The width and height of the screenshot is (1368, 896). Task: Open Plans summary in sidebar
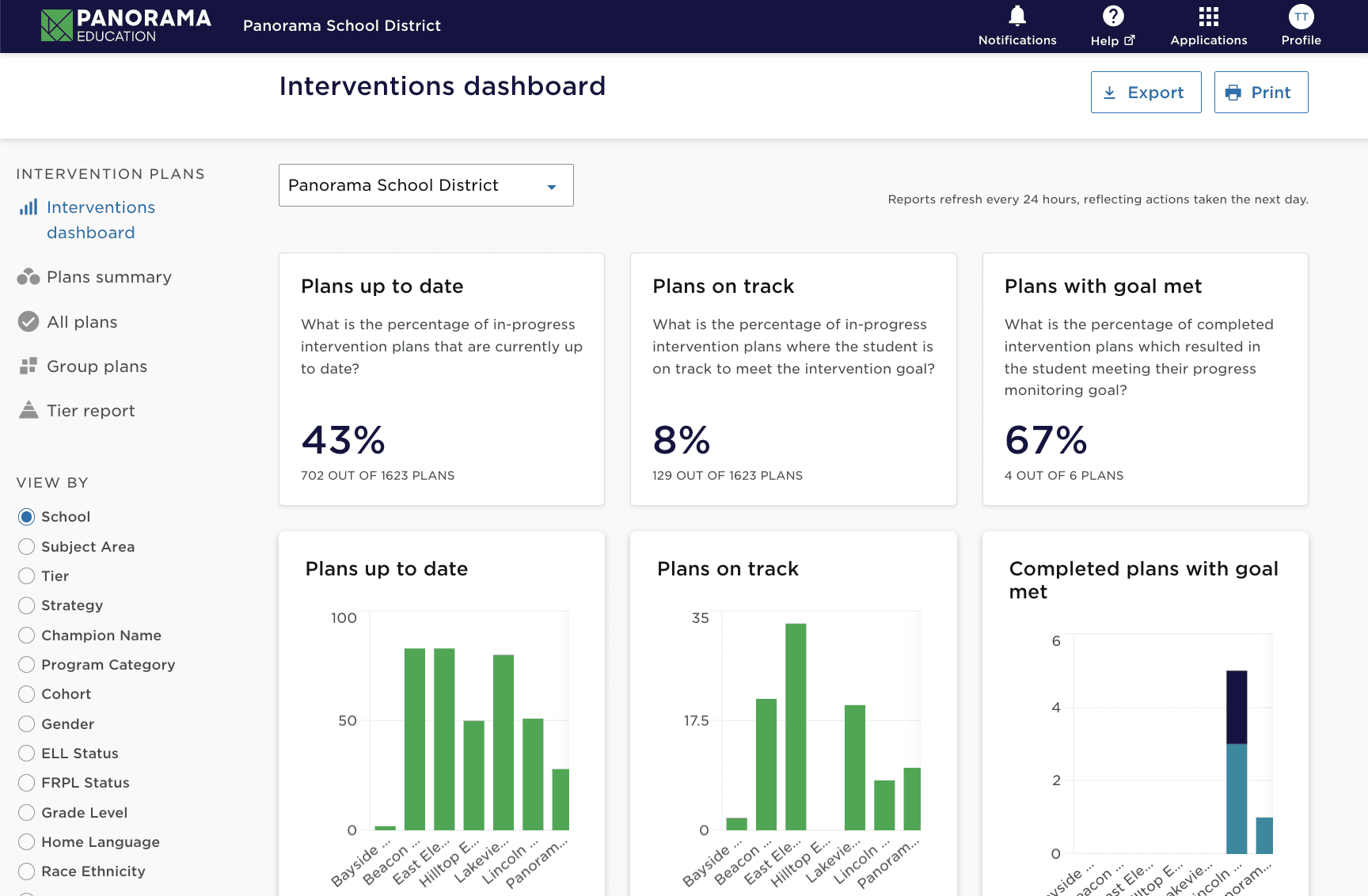pyautogui.click(x=109, y=277)
